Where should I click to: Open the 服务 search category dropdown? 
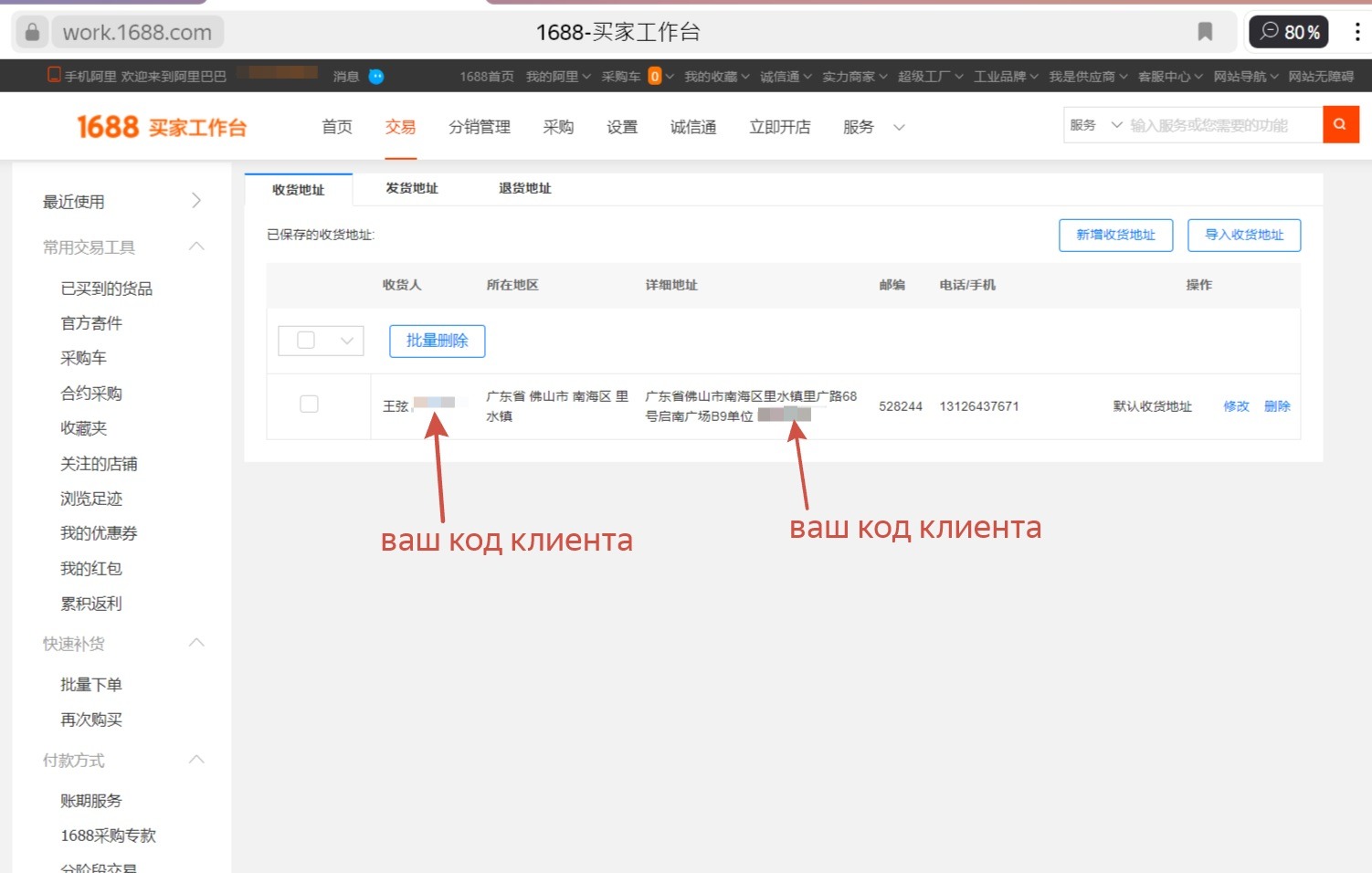point(1095,125)
